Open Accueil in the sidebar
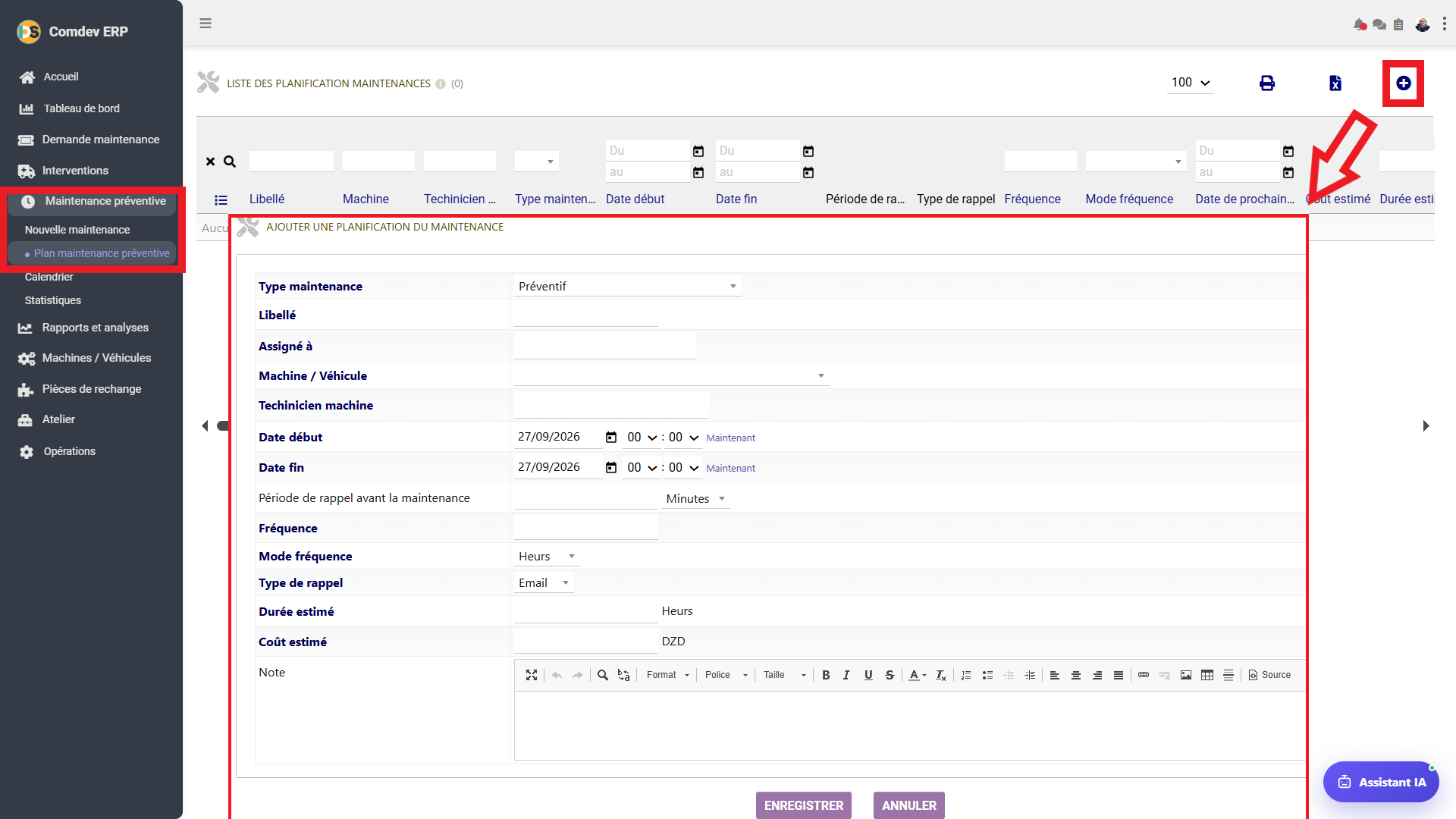 [x=61, y=77]
